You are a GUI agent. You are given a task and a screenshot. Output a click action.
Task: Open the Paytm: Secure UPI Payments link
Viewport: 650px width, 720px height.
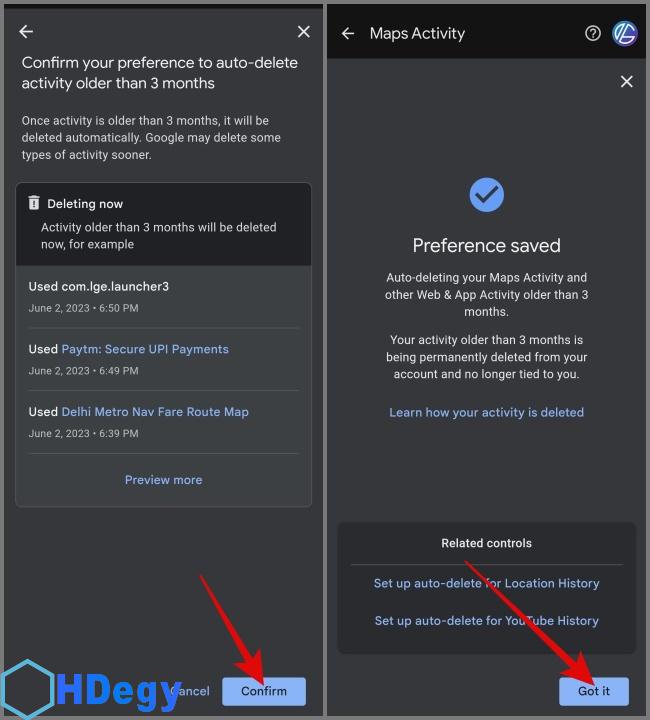(x=145, y=349)
